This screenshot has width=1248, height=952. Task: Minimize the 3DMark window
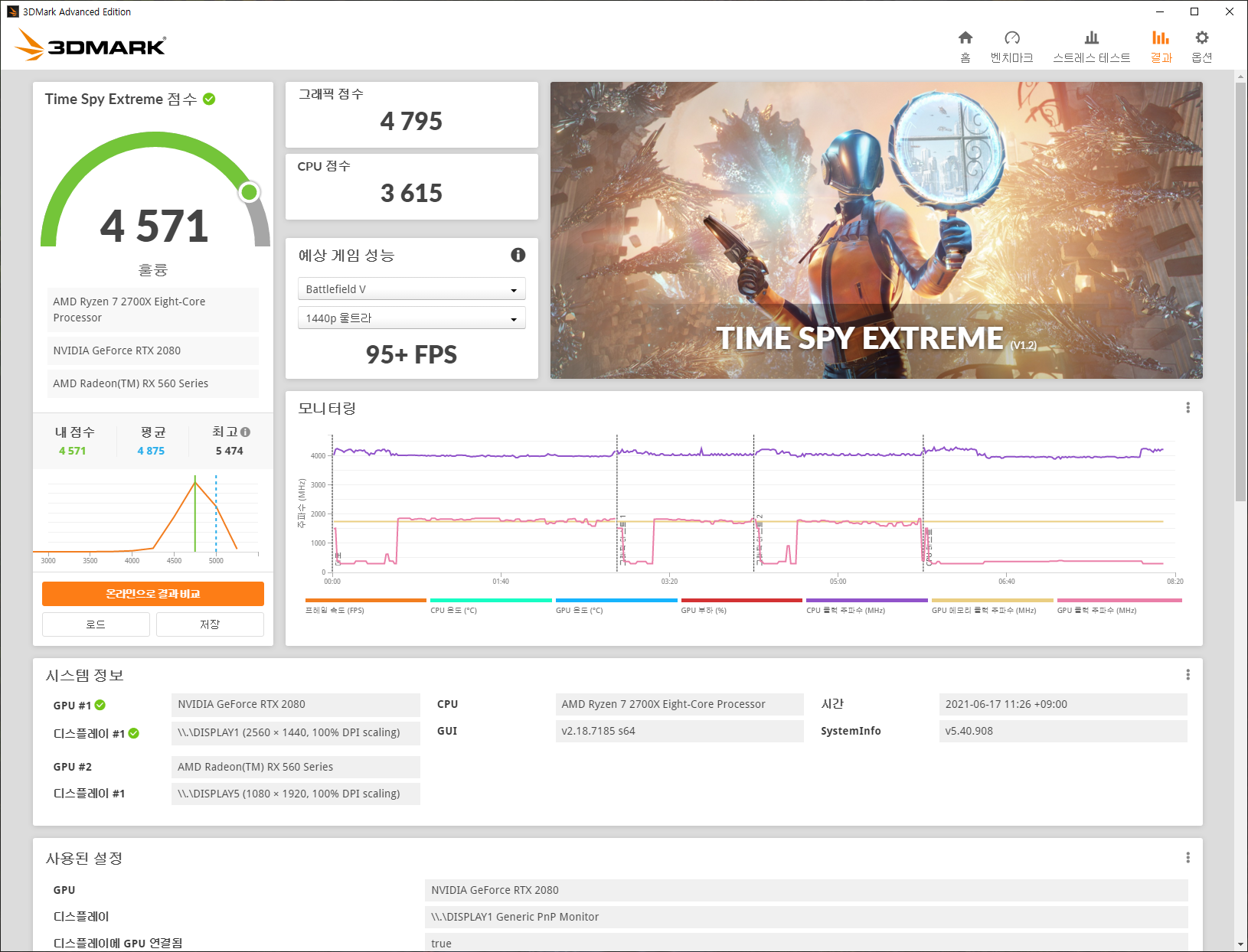click(x=1160, y=11)
